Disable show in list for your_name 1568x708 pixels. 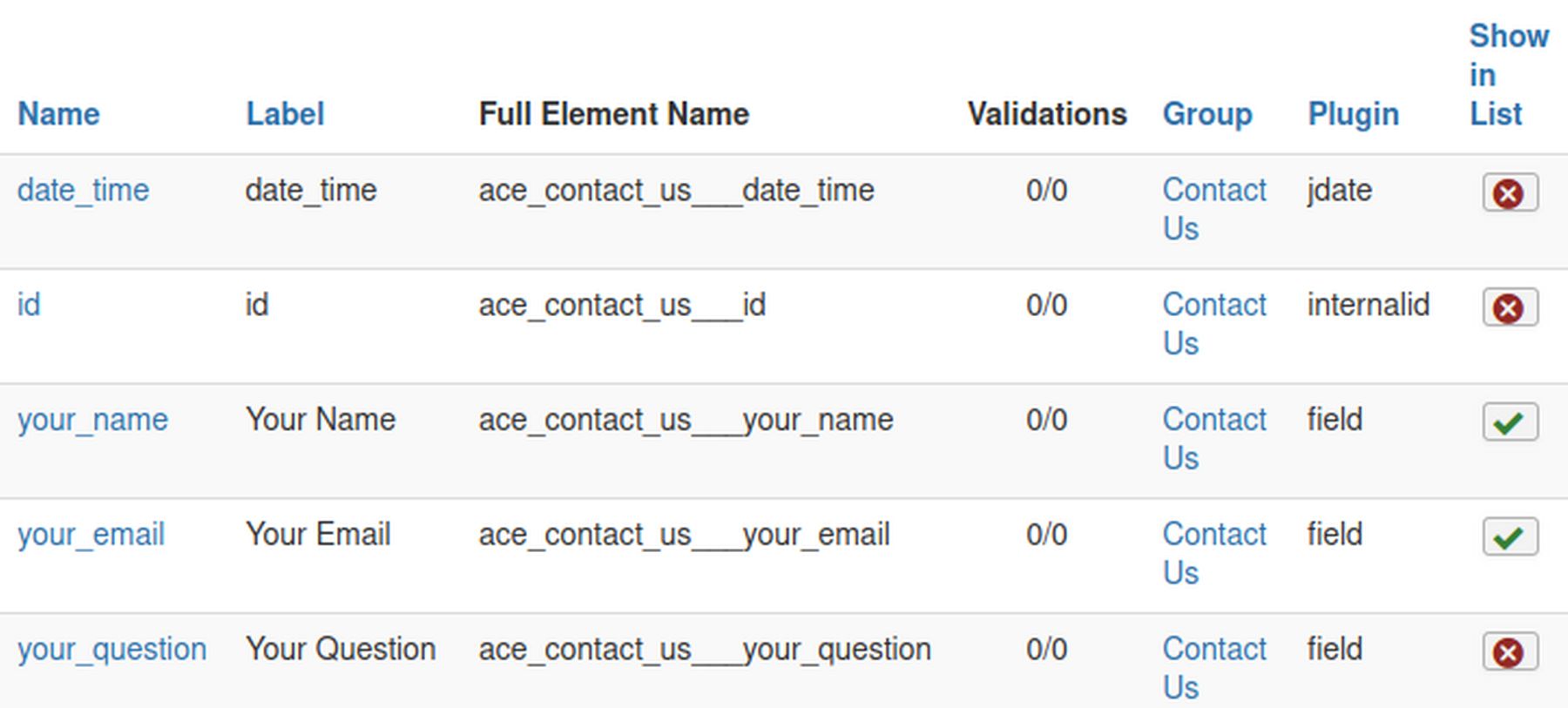(1511, 422)
